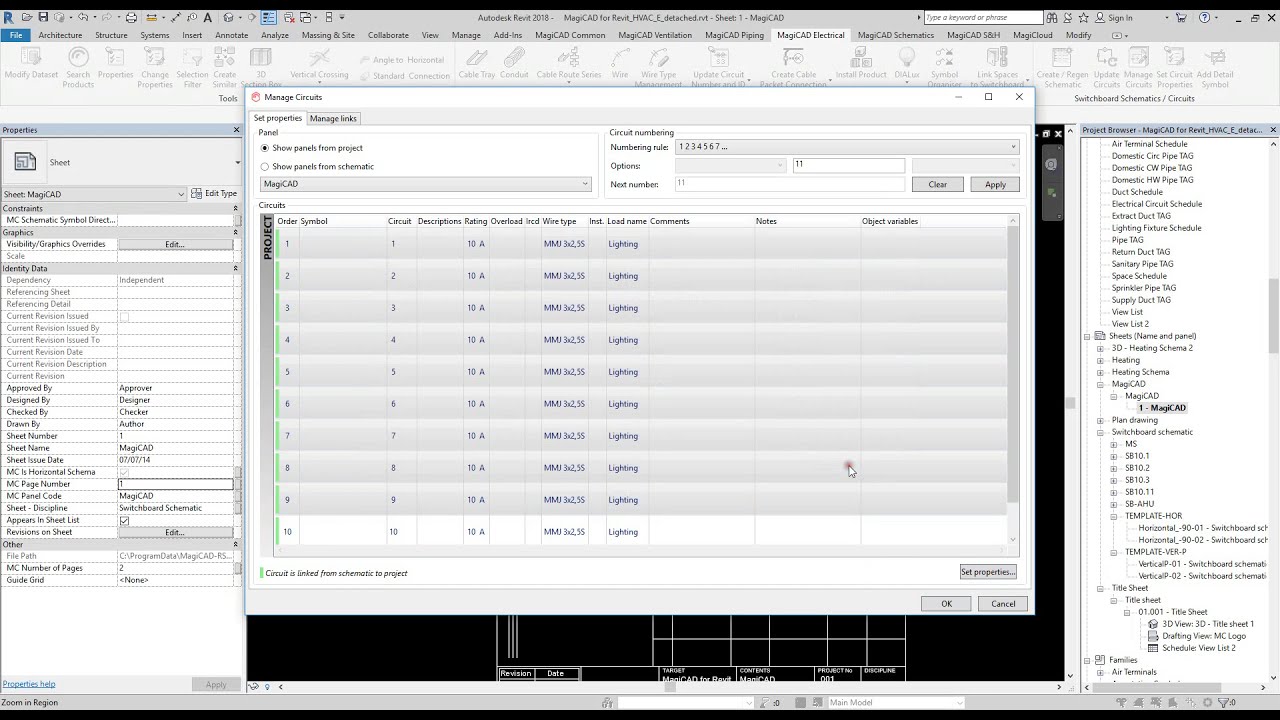
Task: Expand the SB10.1 node in Project Browser
Action: click(1114, 456)
